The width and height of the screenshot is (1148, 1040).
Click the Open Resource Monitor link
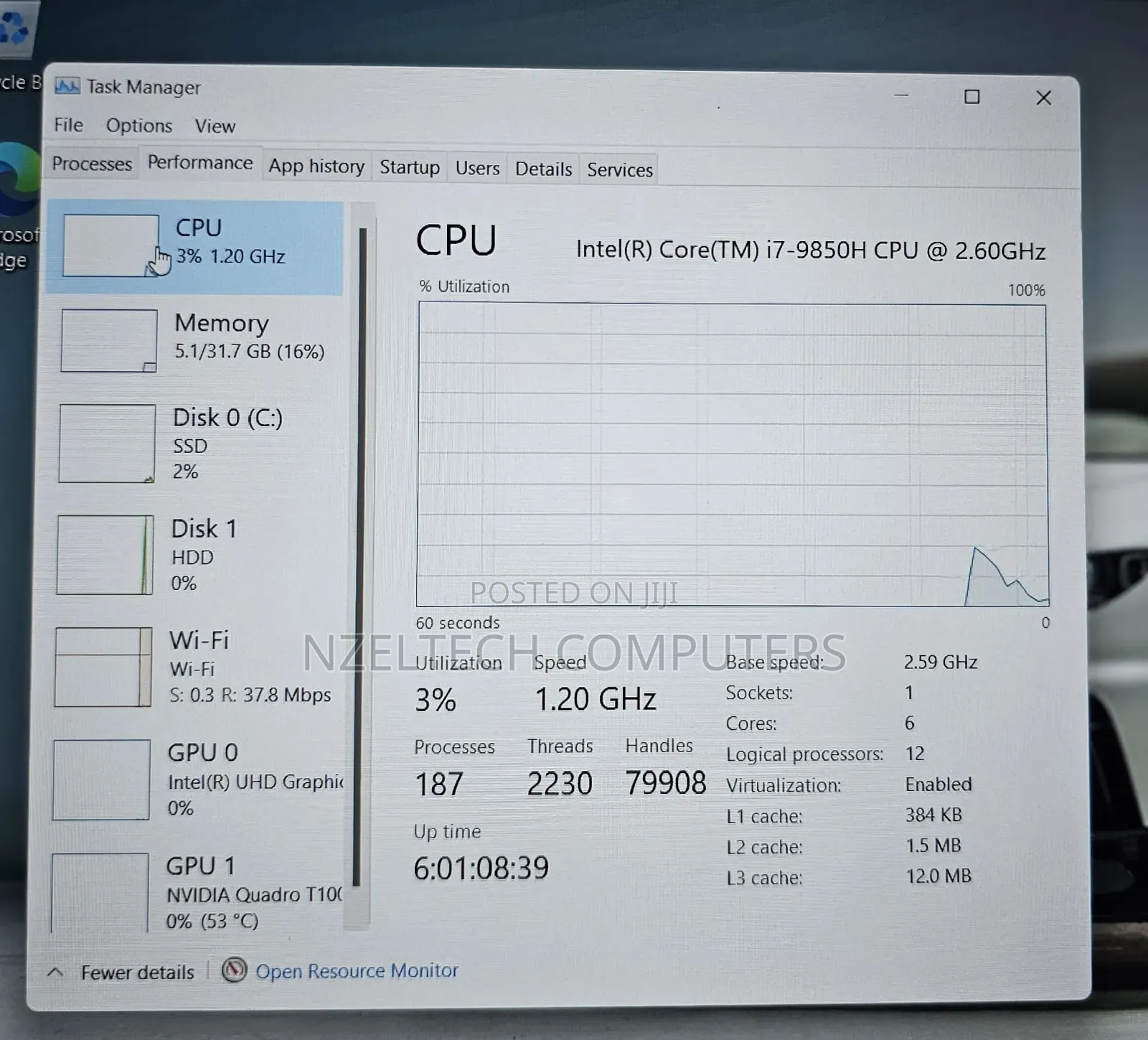pyautogui.click(x=357, y=970)
